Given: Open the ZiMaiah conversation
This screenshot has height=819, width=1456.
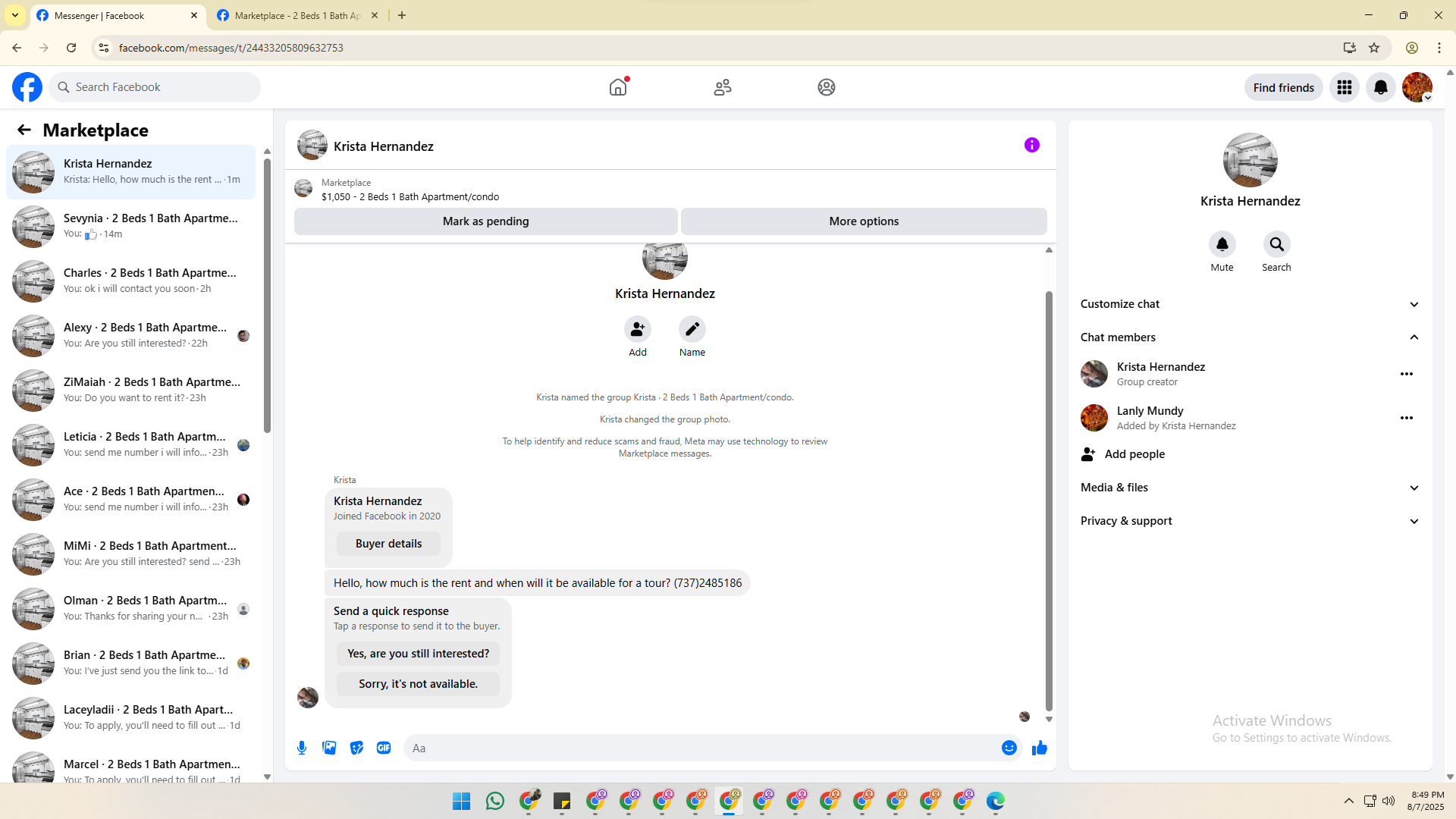Looking at the screenshot, I should (x=131, y=391).
